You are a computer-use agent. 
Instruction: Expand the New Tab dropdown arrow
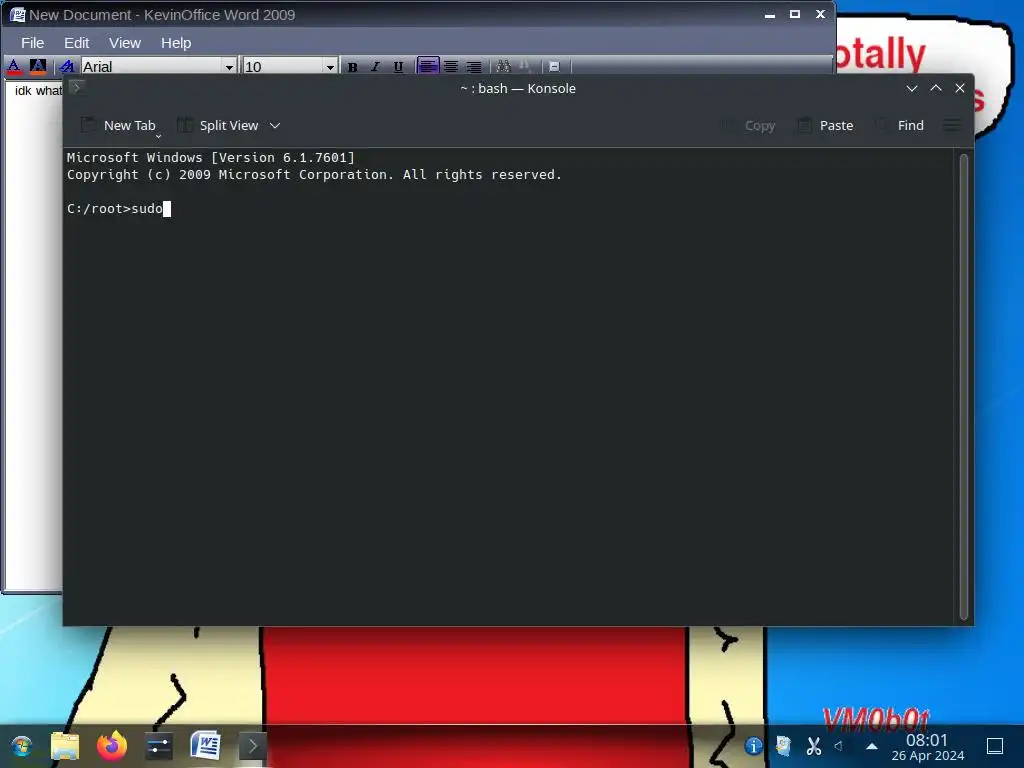point(158,136)
